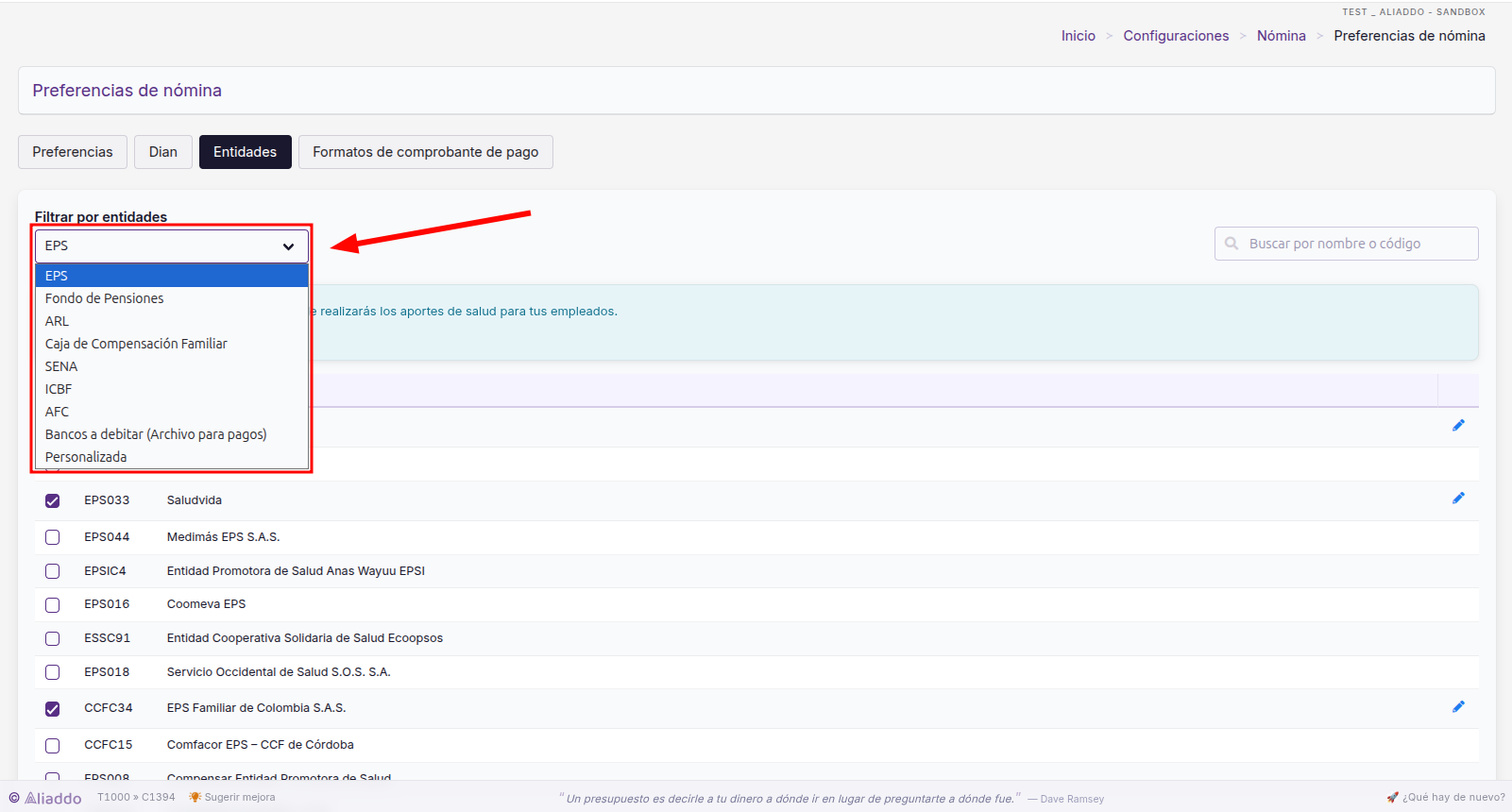This screenshot has width=1512, height=812.
Task: Click the rocket icon in footer
Action: pyautogui.click(x=1392, y=797)
